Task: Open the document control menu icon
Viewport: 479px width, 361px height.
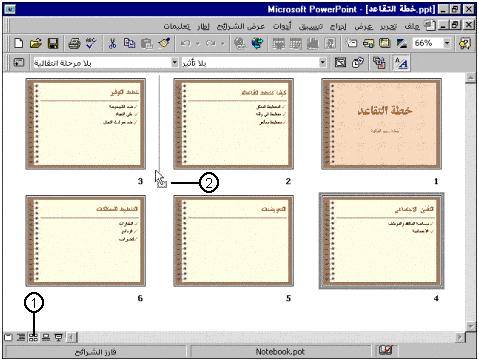Action: tap(430, 25)
